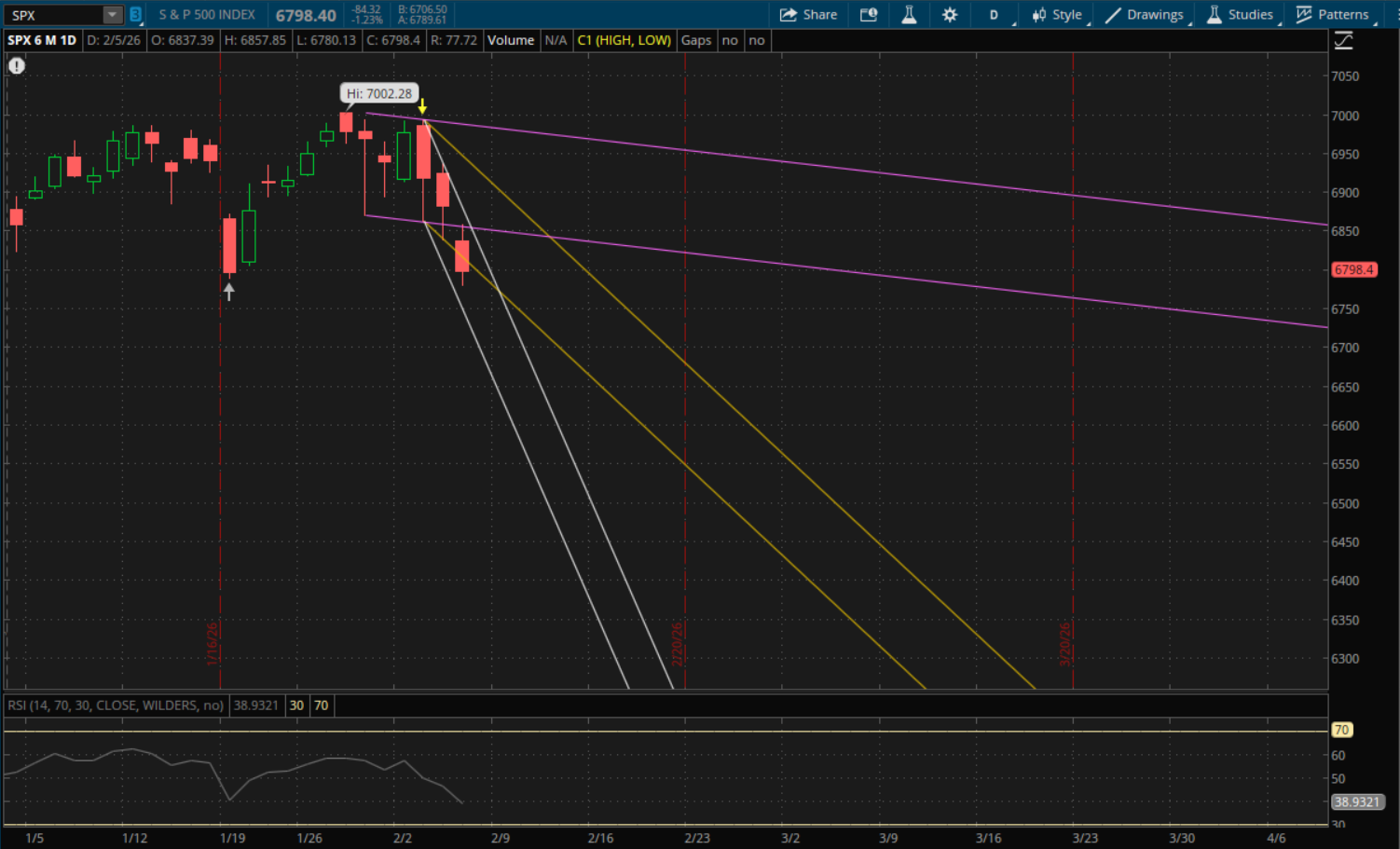This screenshot has width=1400, height=849.
Task: Open the Style dropdown menu
Action: 1058,15
